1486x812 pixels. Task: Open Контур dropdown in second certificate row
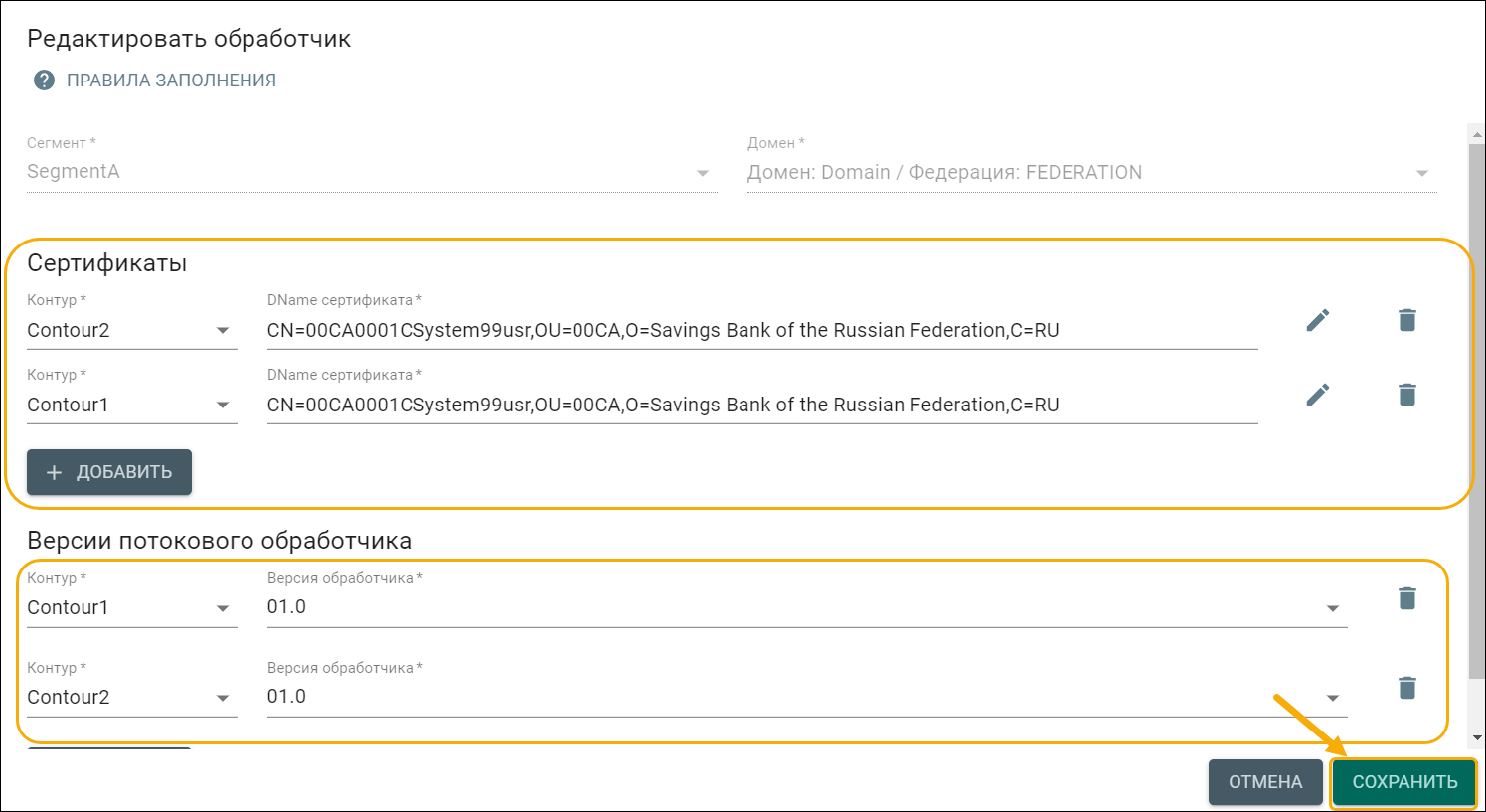click(223, 406)
